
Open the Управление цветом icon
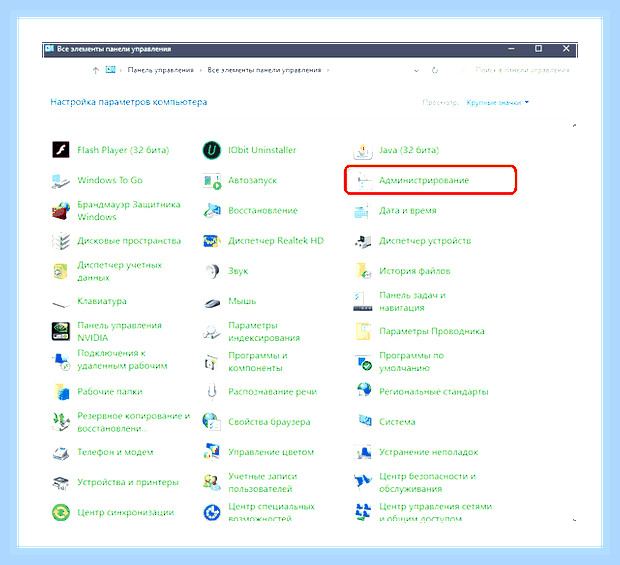click(x=212, y=452)
